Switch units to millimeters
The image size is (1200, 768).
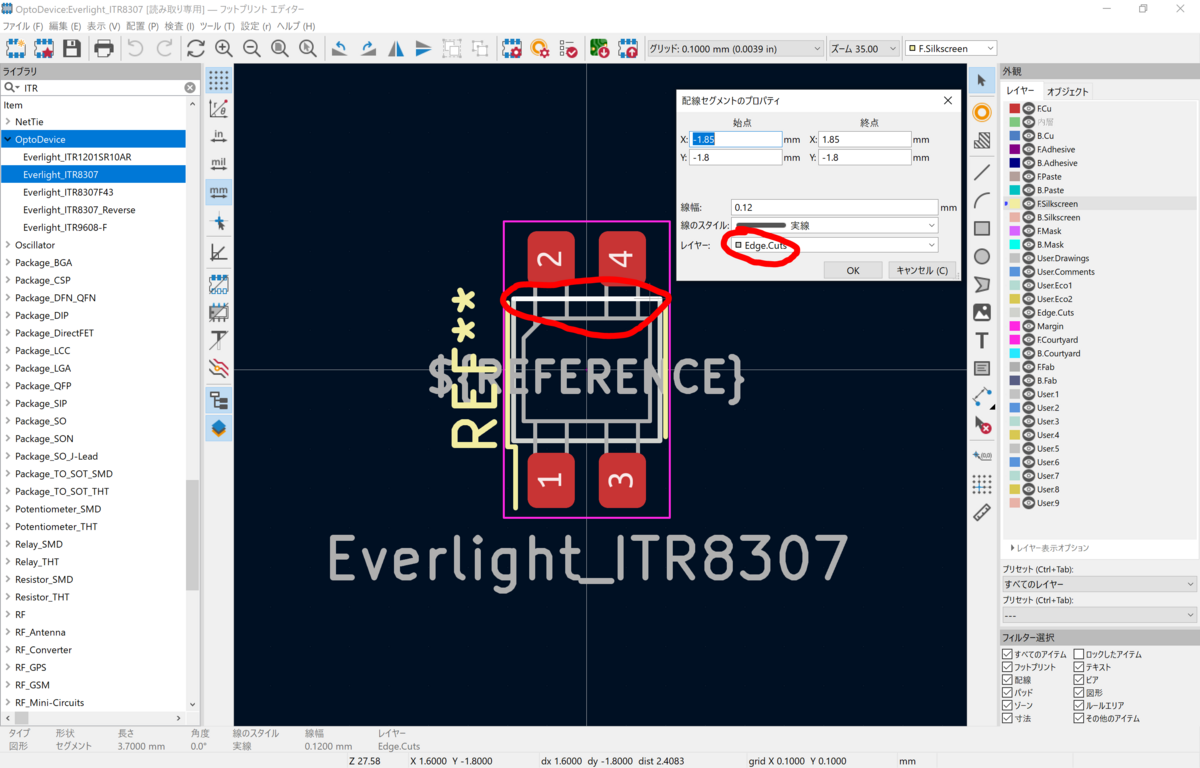[x=218, y=191]
